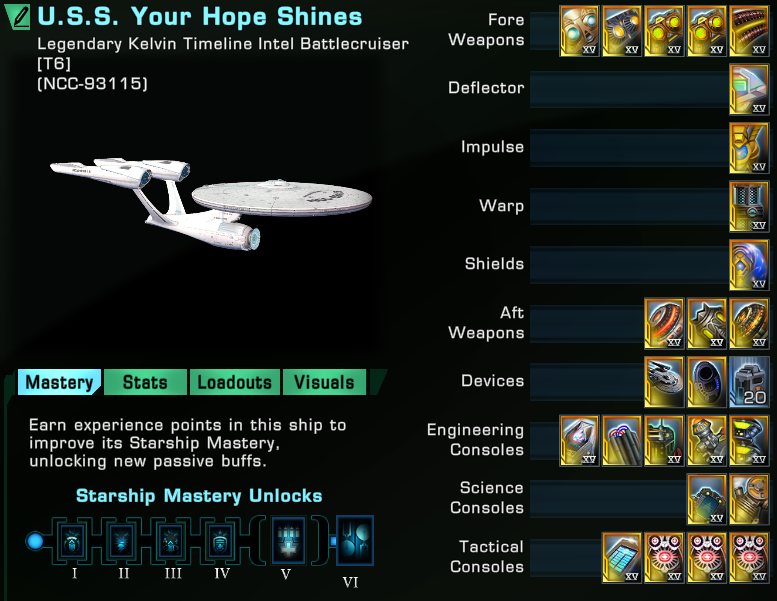Viewport: 777px width, 601px height.
Task: Select the Deflector slot item icon
Action: point(749,89)
